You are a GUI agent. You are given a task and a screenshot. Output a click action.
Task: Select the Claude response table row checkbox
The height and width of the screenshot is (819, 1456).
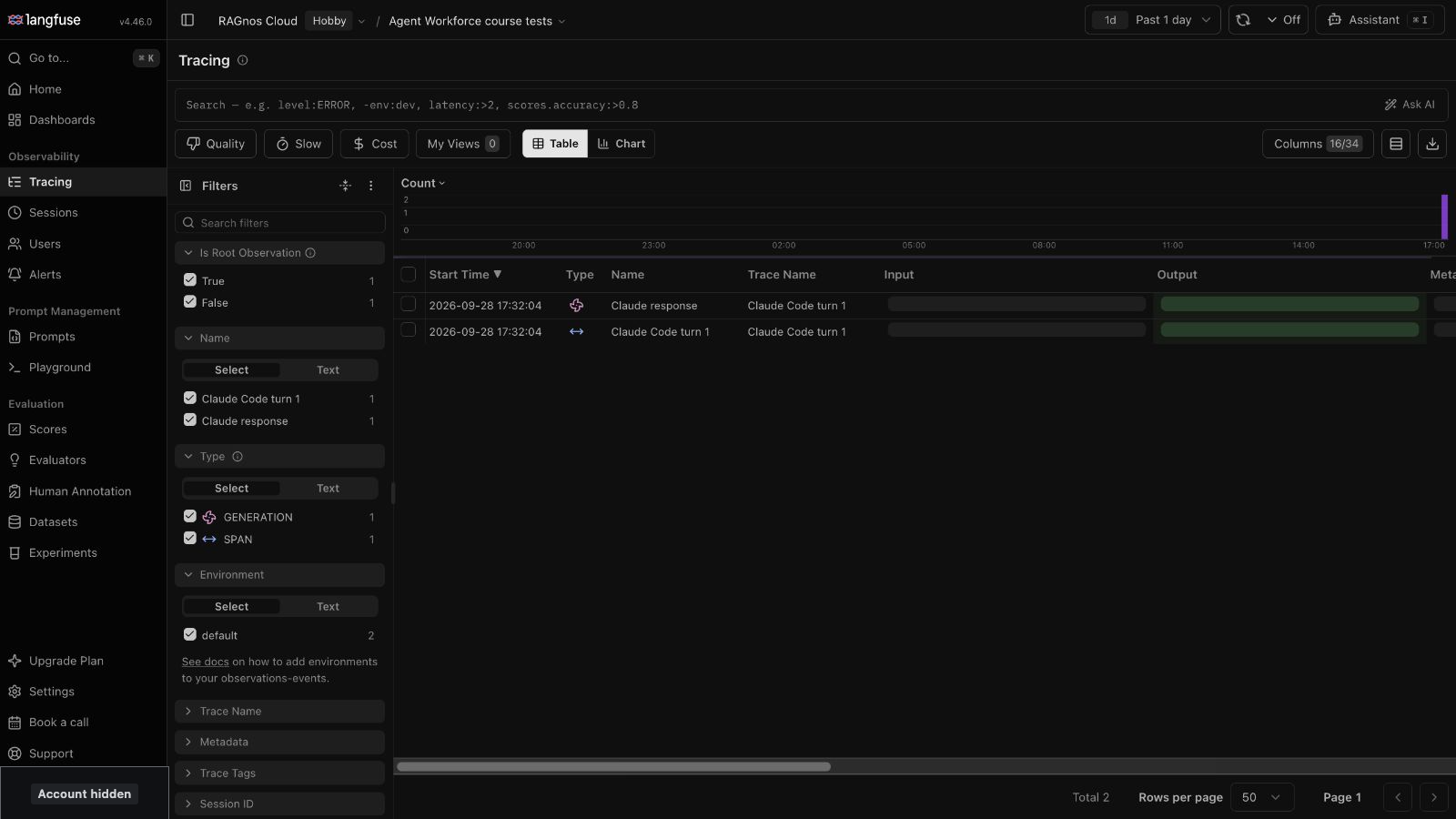tap(409, 305)
